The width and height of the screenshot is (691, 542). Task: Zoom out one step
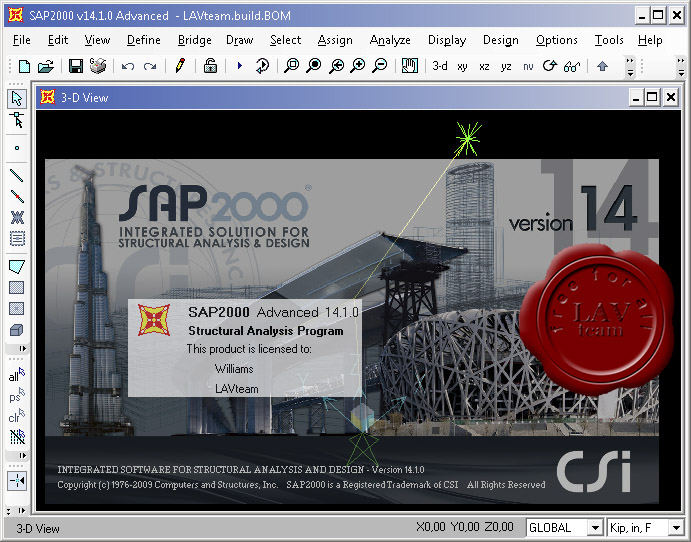click(379, 66)
